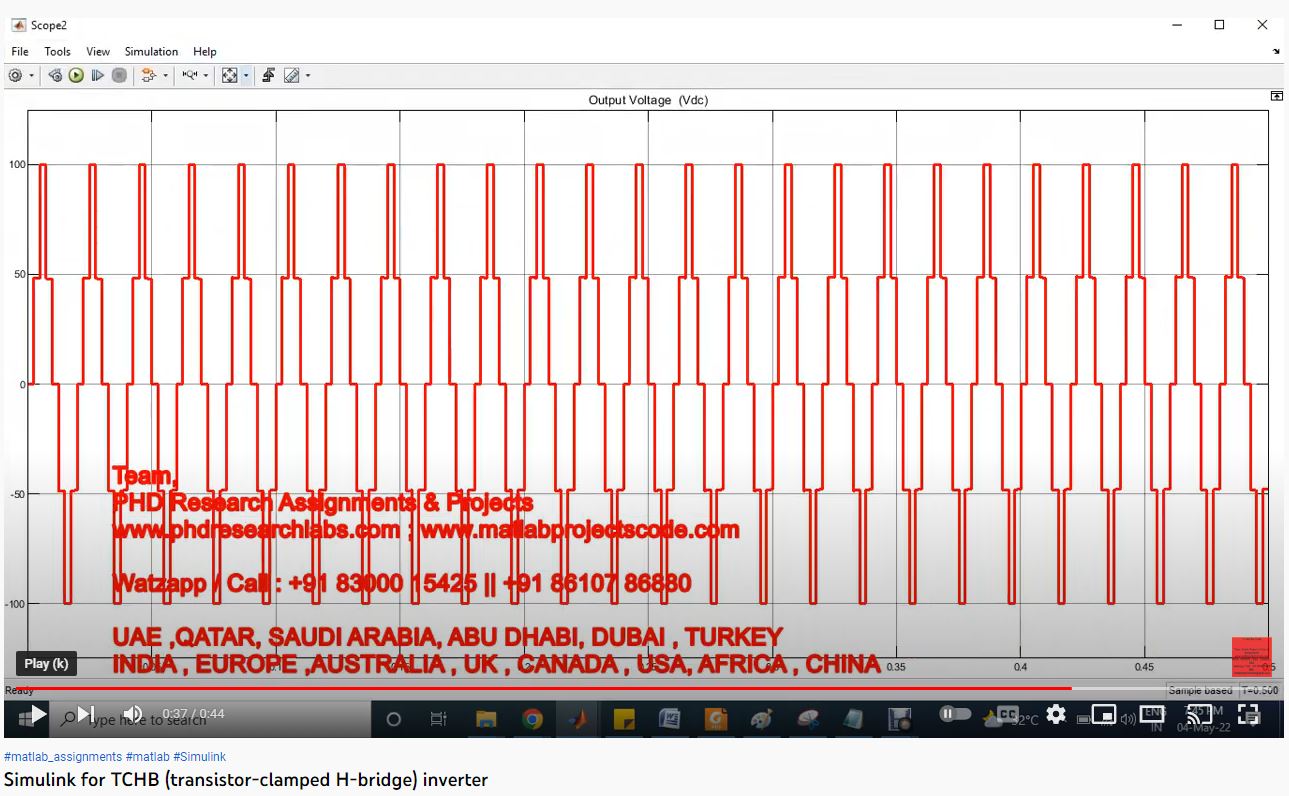Skip to next video with Next button
Screen dimensions: 1289x796
pos(86,715)
